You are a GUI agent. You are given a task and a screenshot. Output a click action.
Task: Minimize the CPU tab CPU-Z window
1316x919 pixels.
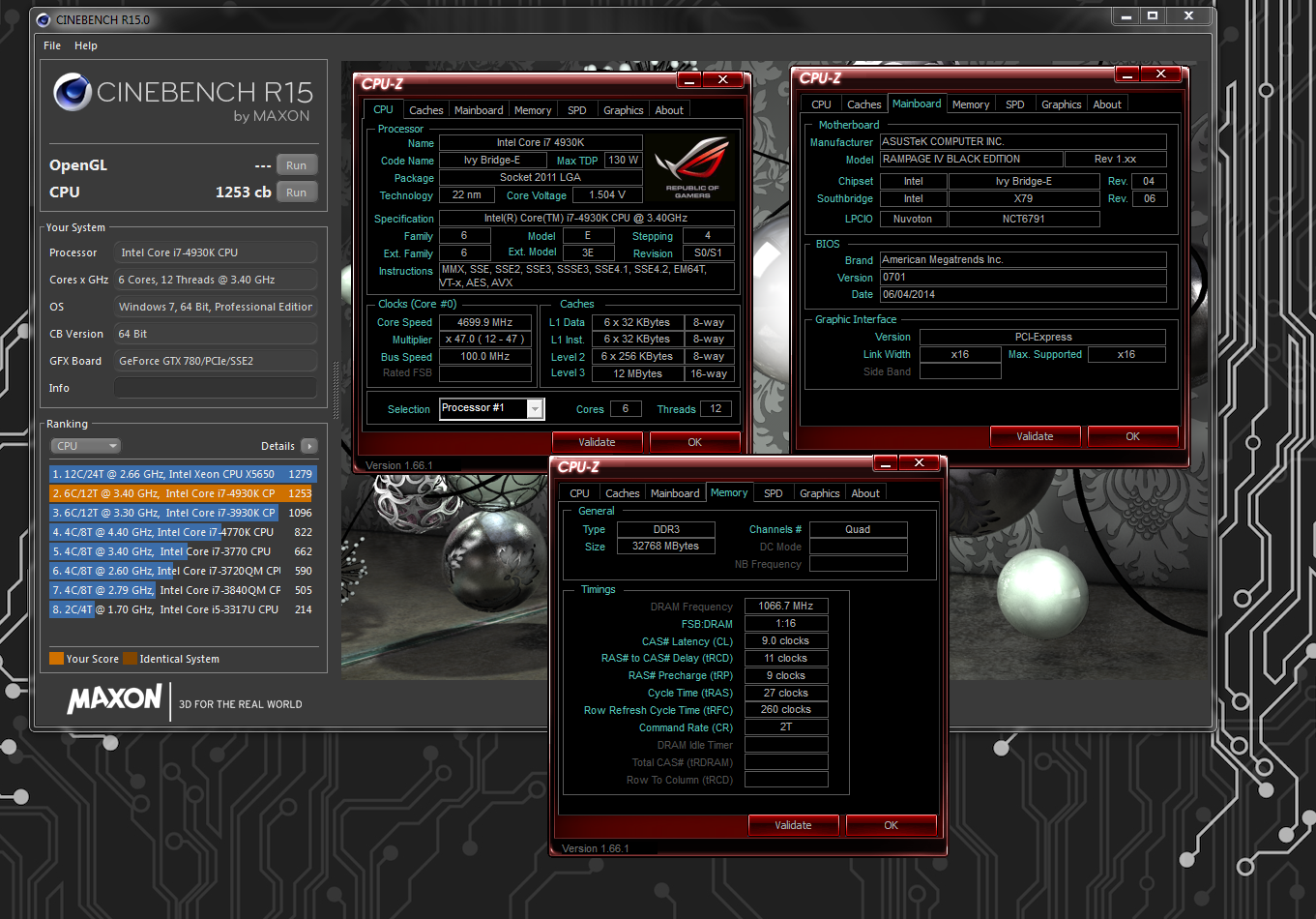688,80
